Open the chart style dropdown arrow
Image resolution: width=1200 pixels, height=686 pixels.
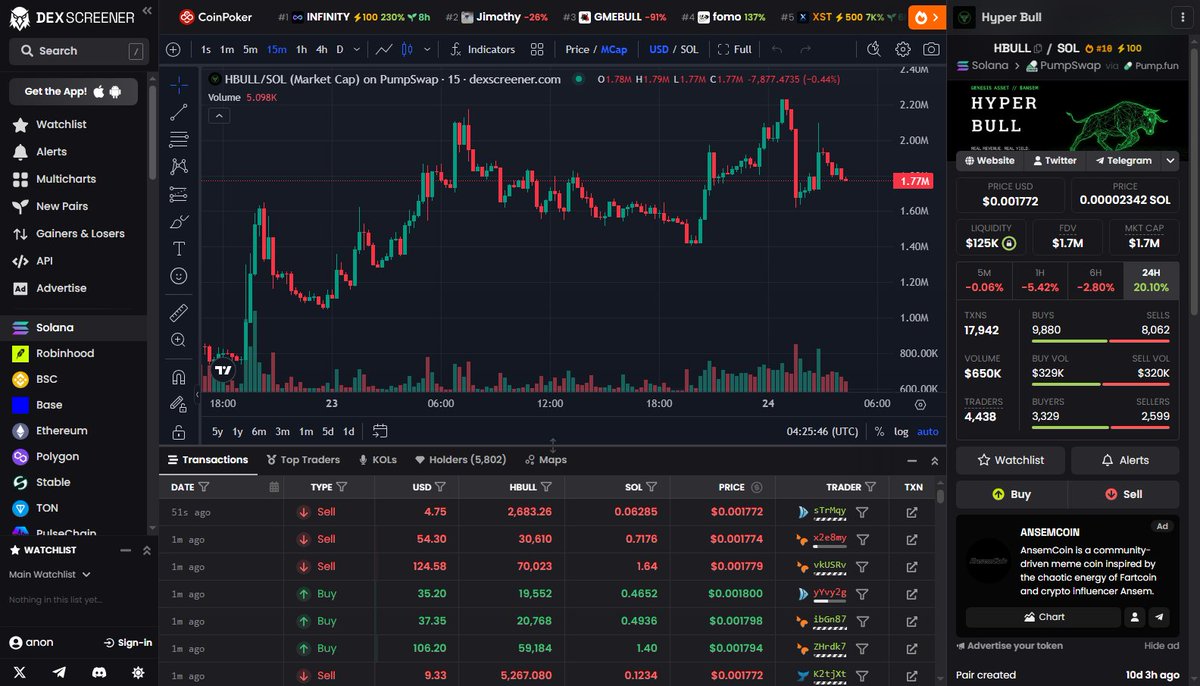click(x=428, y=49)
